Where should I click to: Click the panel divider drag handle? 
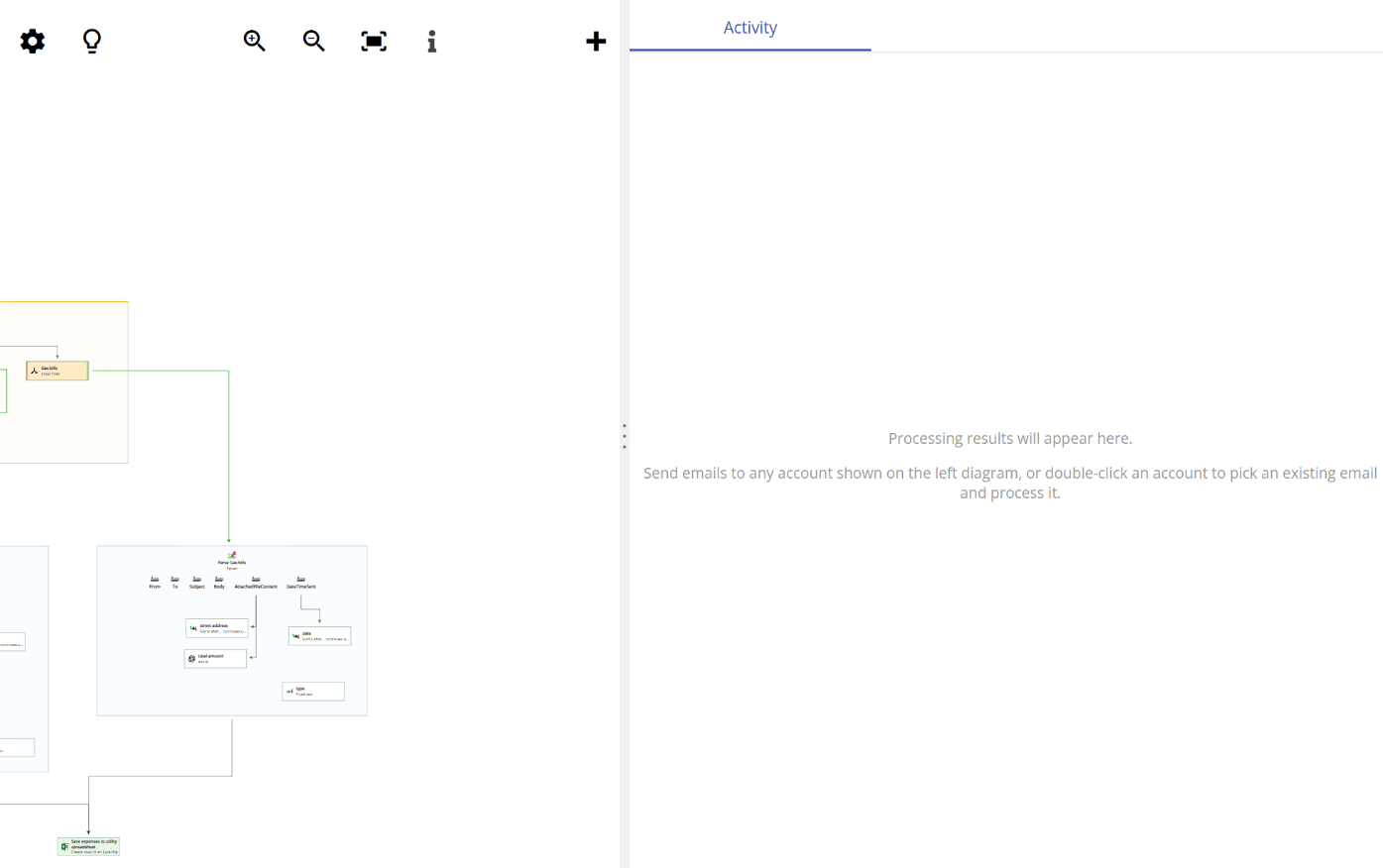[x=624, y=434]
